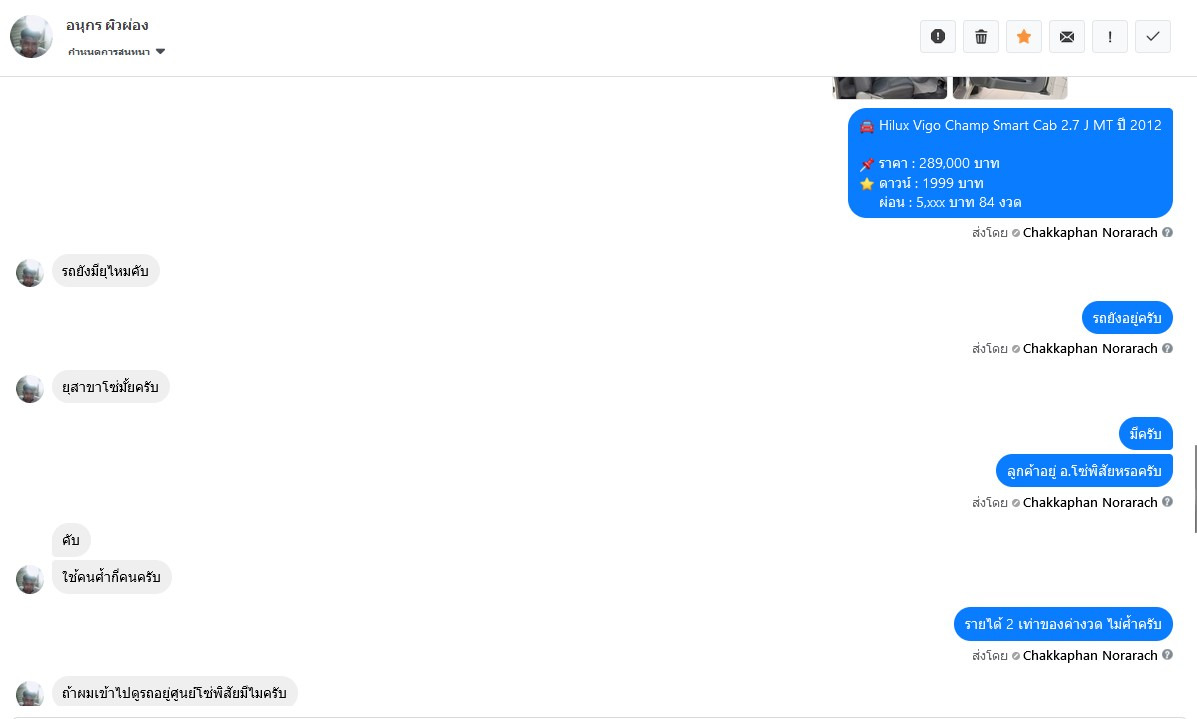
Task: Click the exclamation priority icon
Action: (x=1110, y=37)
